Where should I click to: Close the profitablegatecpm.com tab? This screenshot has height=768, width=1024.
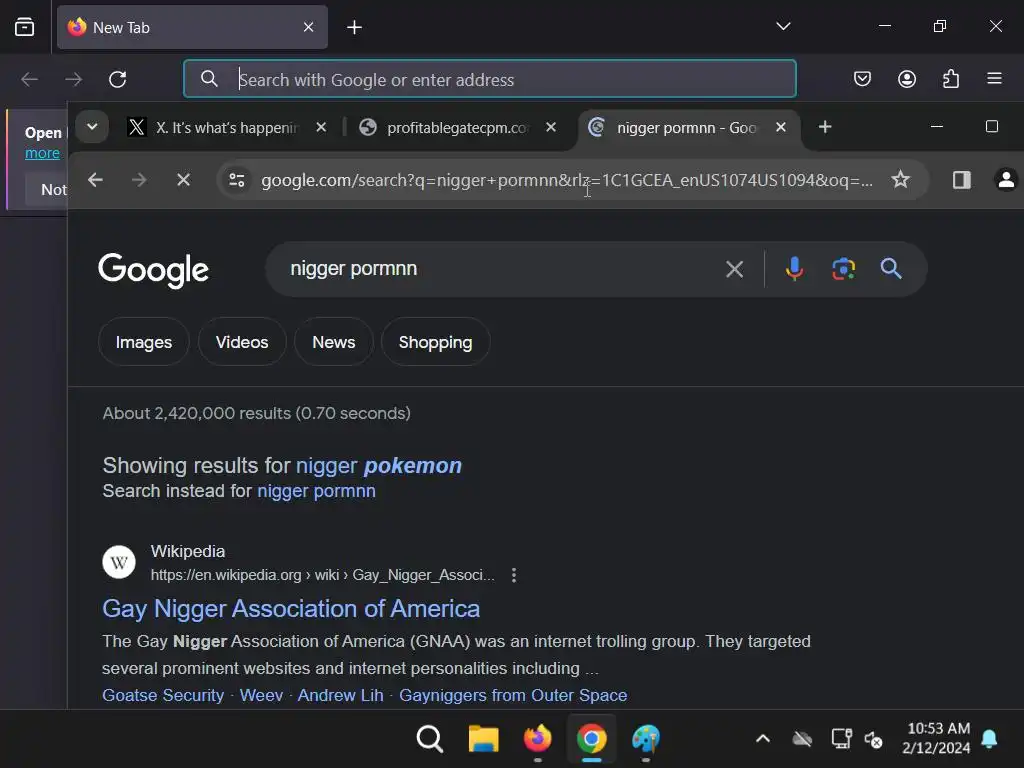point(551,127)
